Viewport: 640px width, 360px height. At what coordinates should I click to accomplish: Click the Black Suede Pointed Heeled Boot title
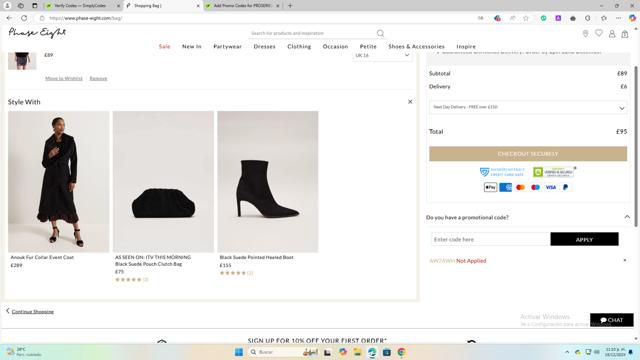coord(256,258)
